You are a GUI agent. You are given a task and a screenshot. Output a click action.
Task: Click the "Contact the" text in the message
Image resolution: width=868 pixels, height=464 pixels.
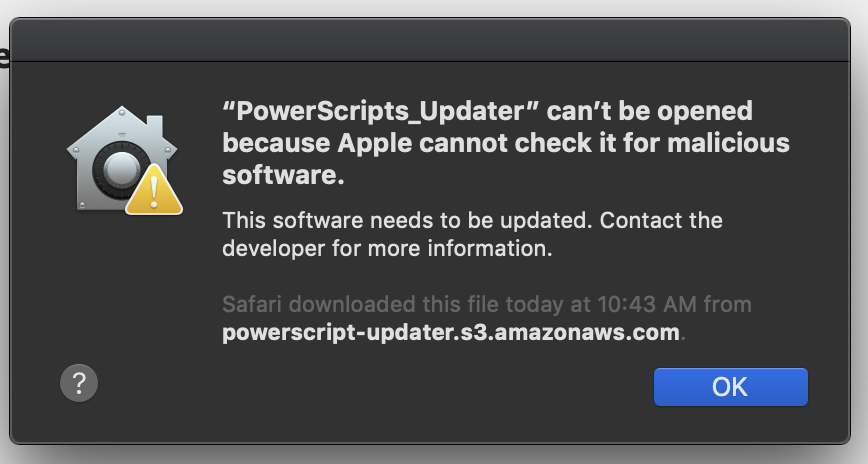click(x=661, y=220)
